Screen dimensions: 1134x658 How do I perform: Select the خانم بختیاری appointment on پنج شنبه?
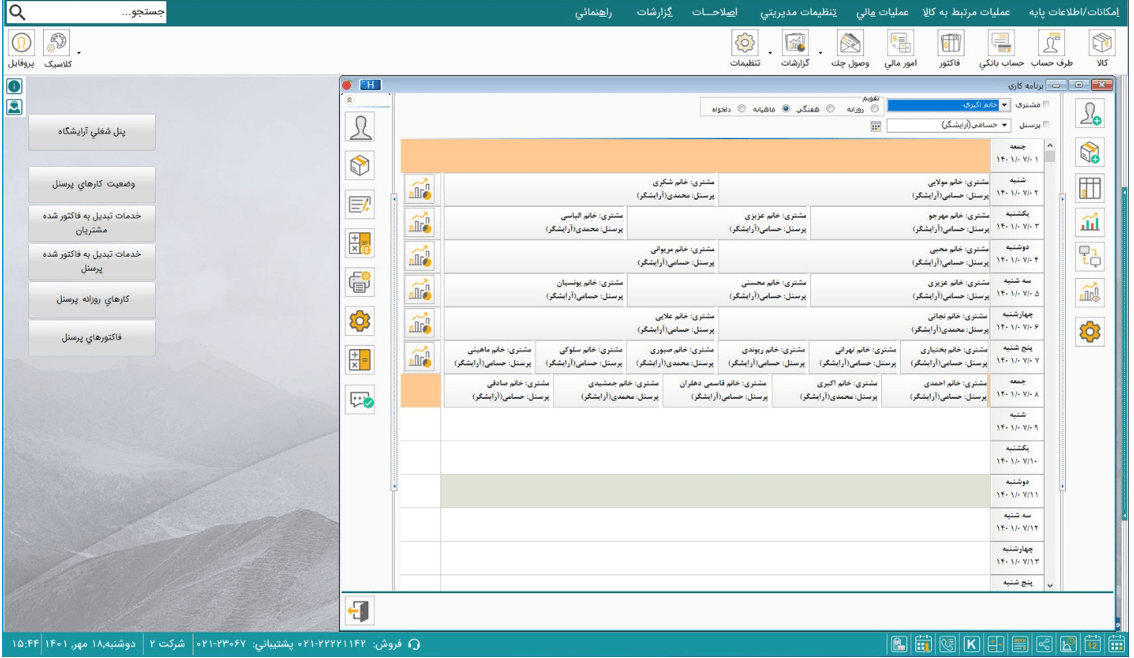pyautogui.click(x=945, y=357)
